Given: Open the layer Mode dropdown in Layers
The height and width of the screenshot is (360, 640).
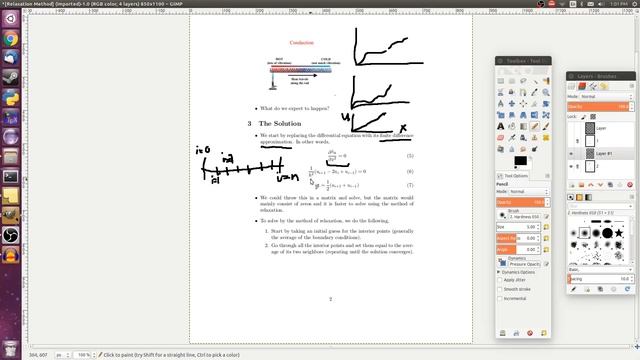Looking at the screenshot, I should pyautogui.click(x=607, y=97).
